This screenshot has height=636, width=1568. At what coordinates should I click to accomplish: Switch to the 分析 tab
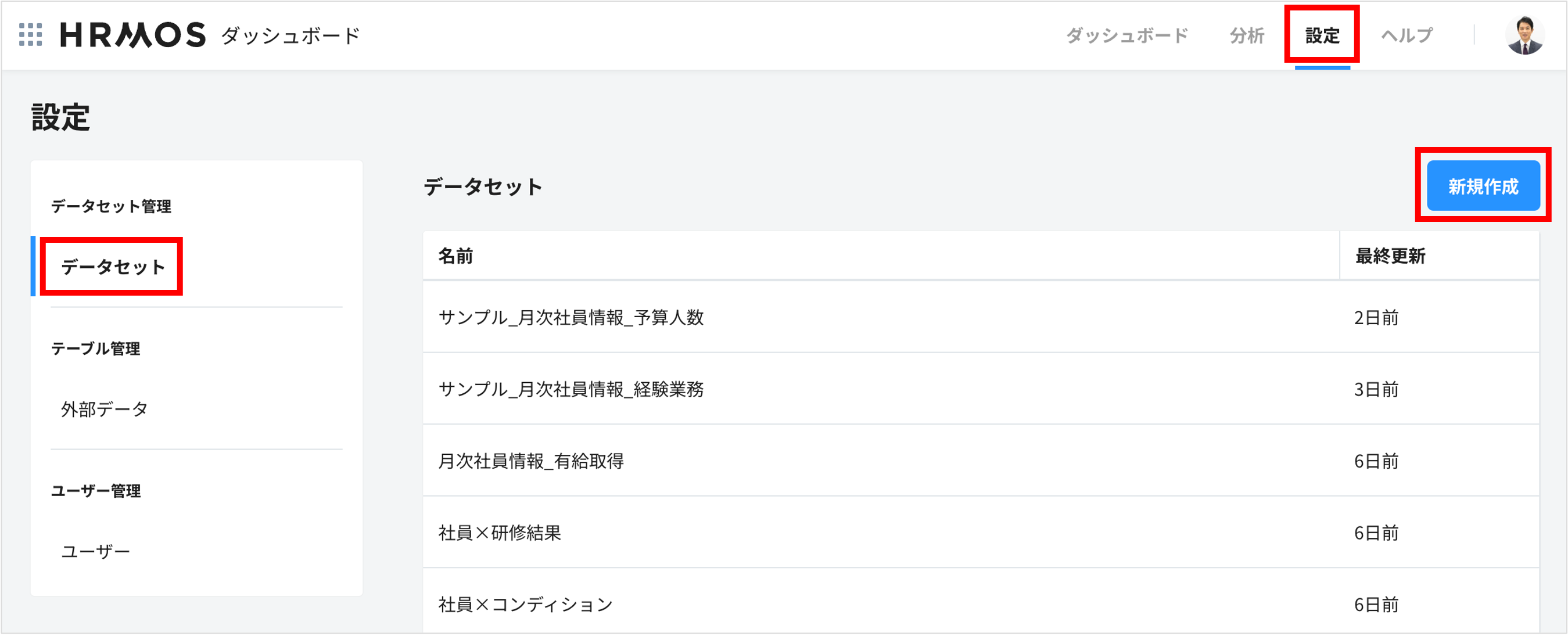[x=1247, y=35]
